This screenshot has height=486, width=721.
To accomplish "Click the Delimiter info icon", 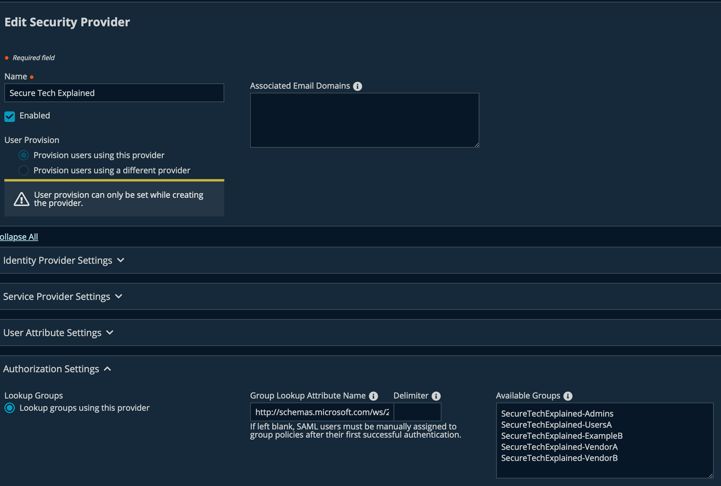I will tap(436, 396).
